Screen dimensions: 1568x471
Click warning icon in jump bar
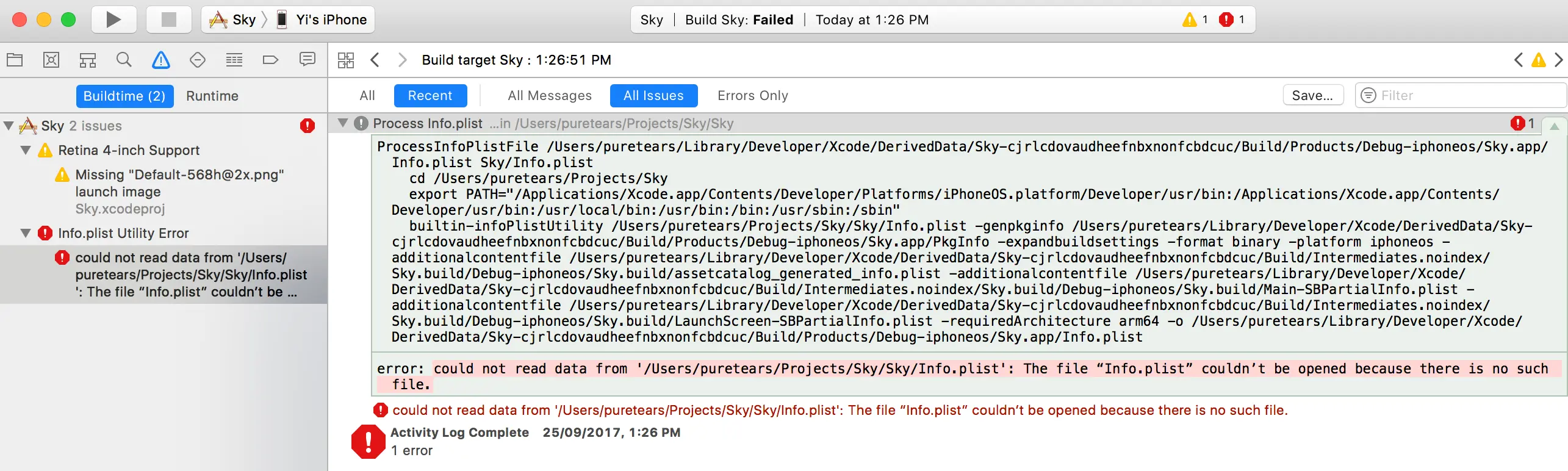coord(1539,60)
